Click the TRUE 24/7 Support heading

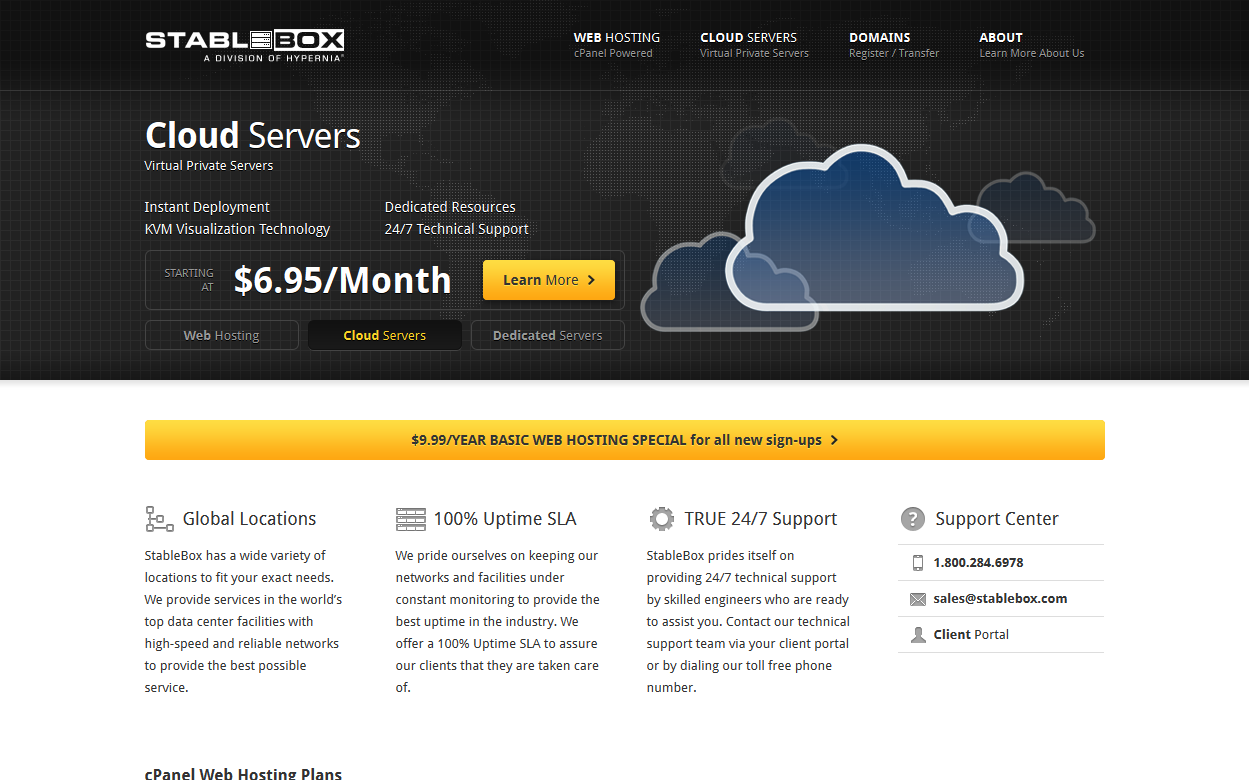[761, 519]
